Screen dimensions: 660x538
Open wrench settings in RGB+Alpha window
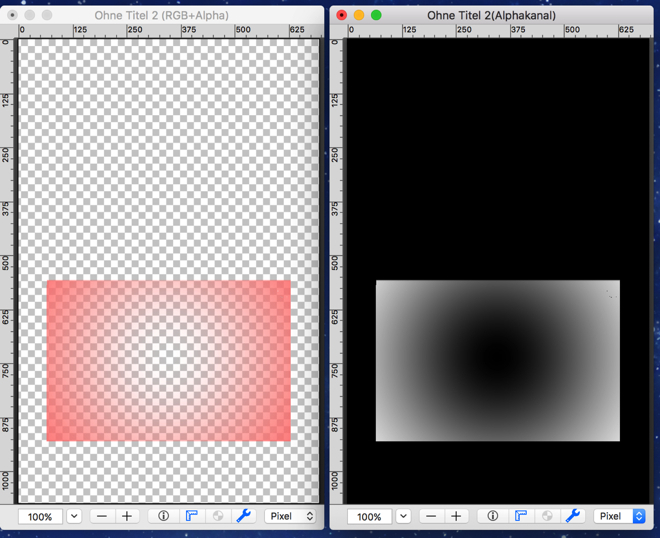244,516
